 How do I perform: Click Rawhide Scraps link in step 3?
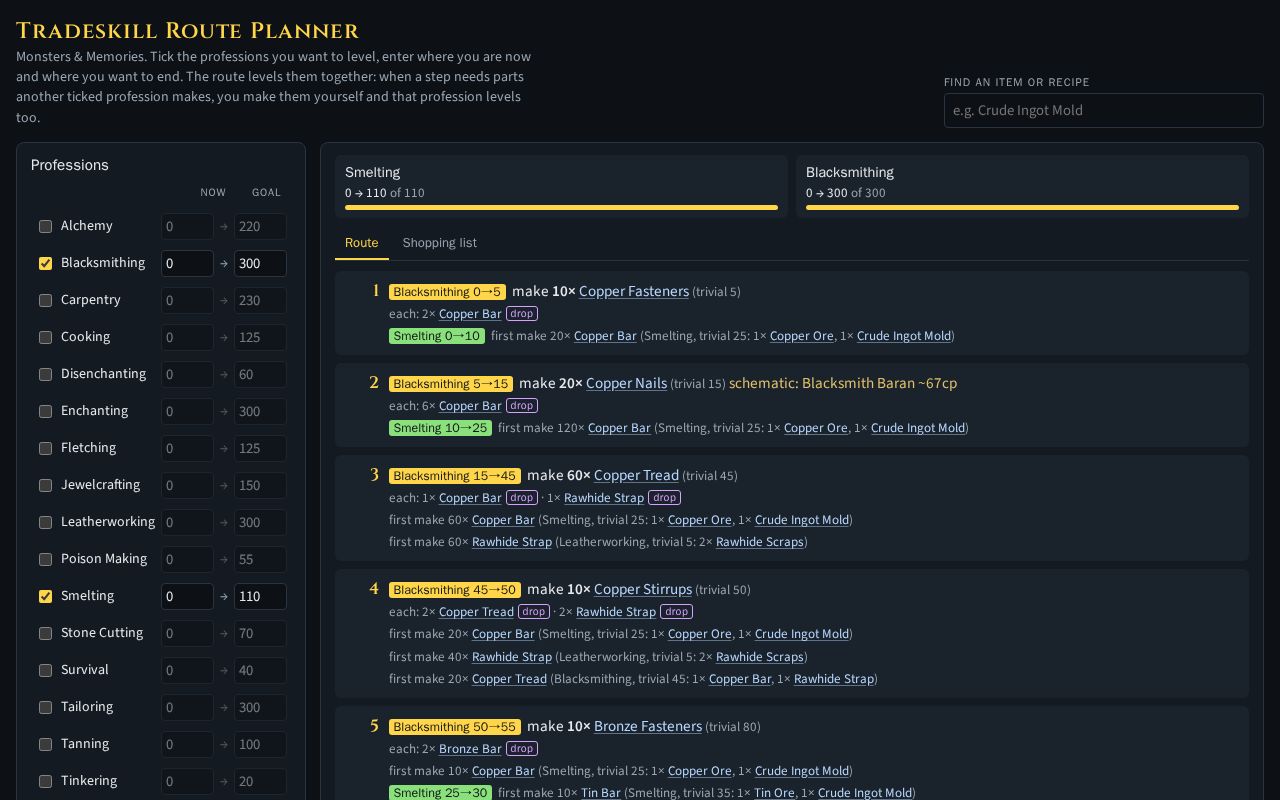760,542
